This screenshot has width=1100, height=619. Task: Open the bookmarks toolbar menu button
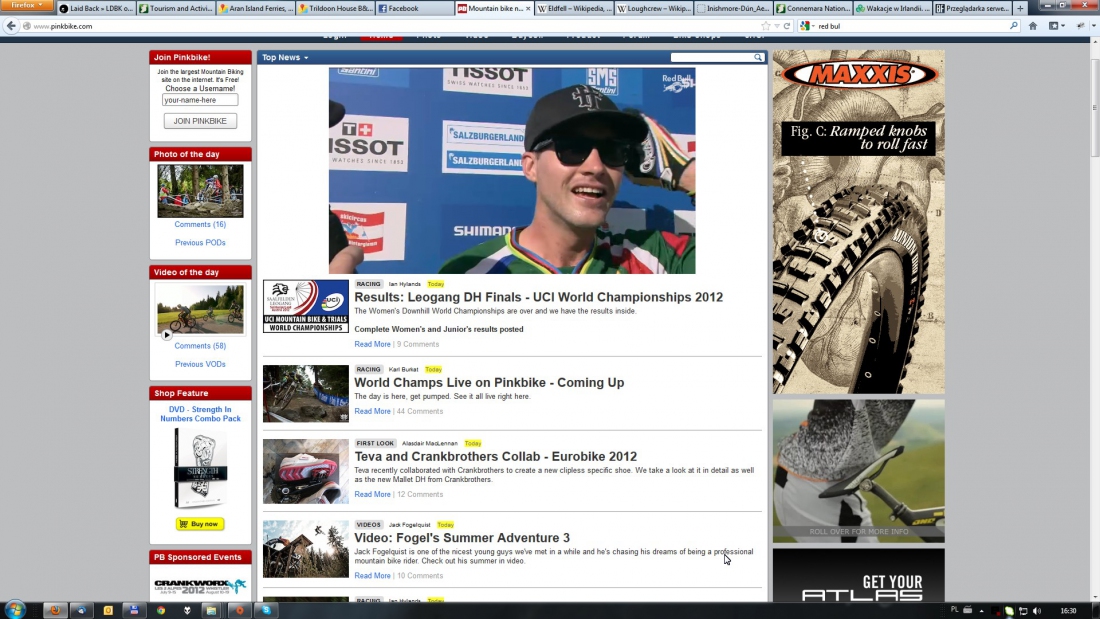[1055, 26]
